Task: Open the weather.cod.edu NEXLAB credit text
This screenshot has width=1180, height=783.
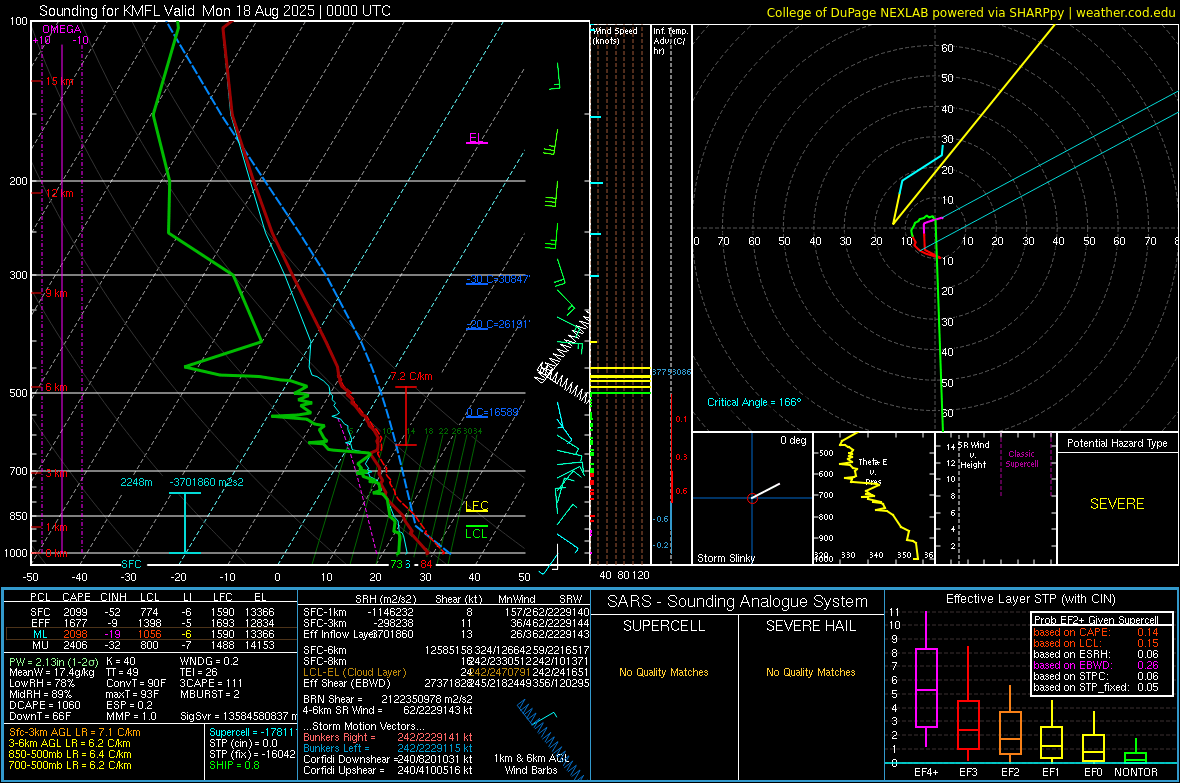Action: [x=970, y=12]
